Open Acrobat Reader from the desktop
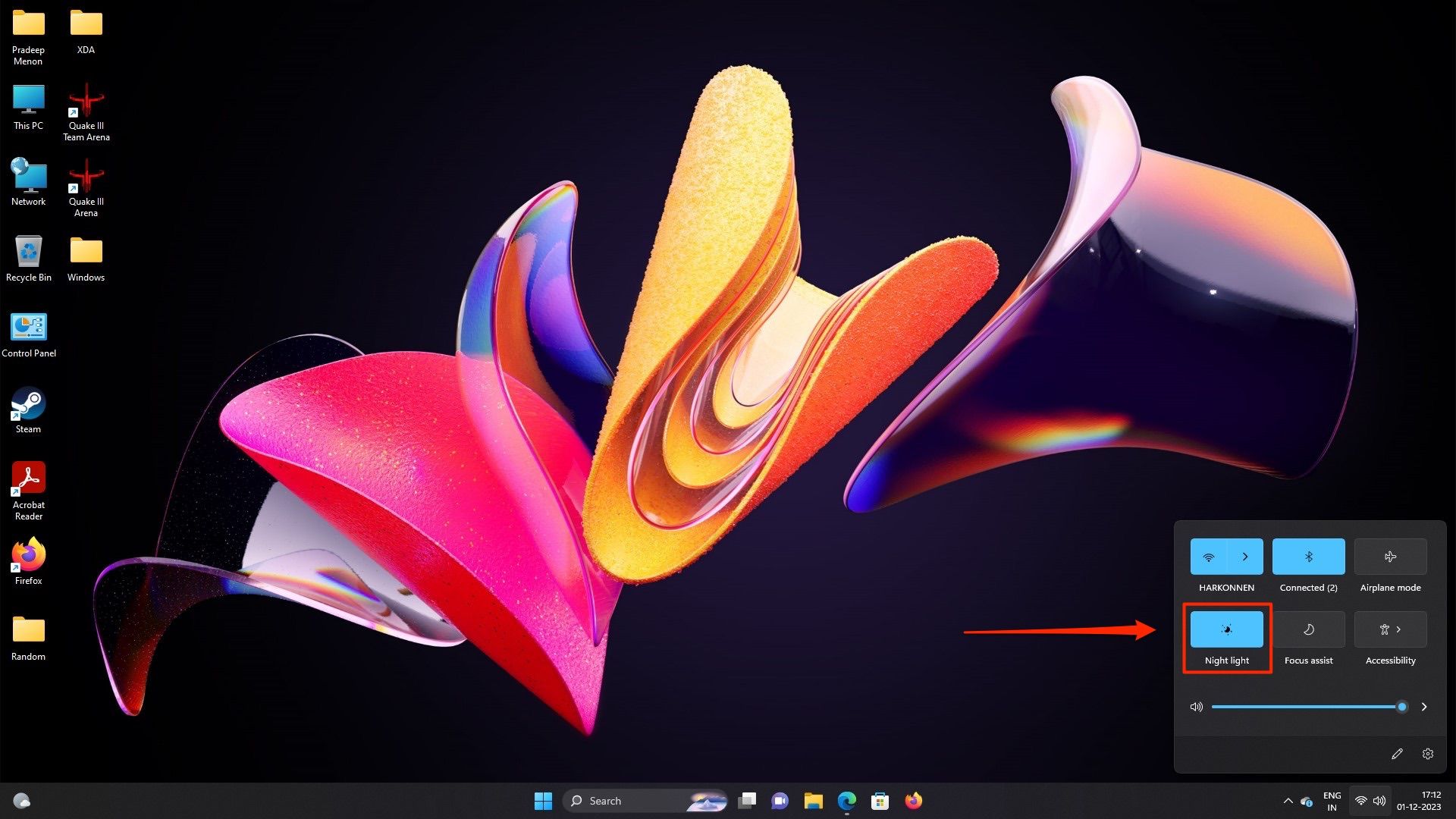Viewport: 1456px width, 819px height. [28, 478]
